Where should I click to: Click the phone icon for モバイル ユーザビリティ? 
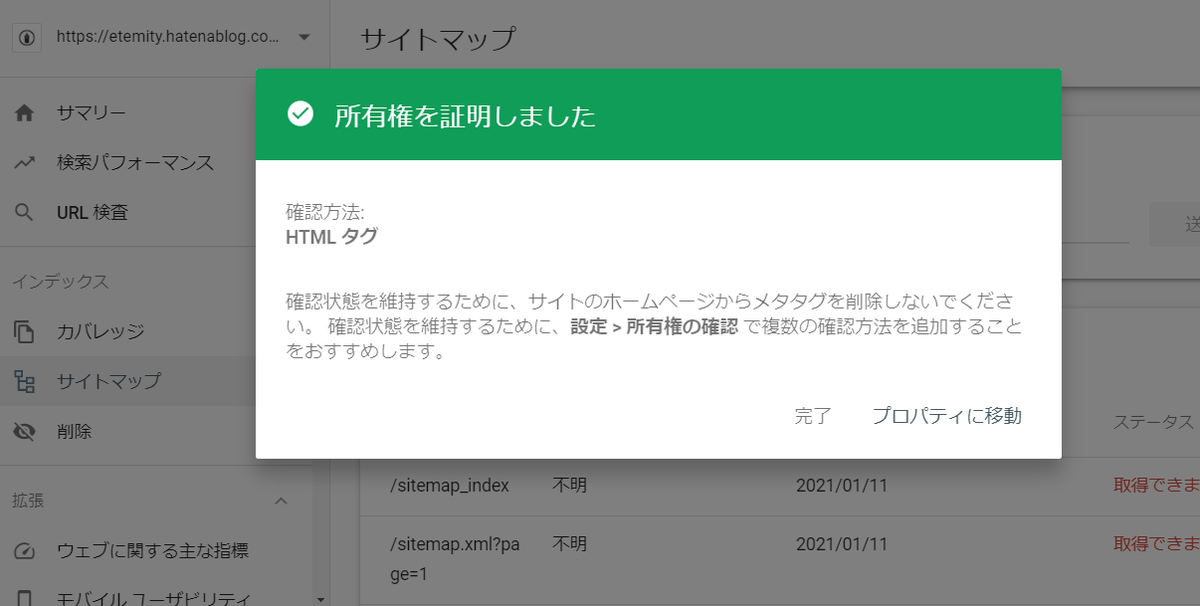pyautogui.click(x=25, y=599)
